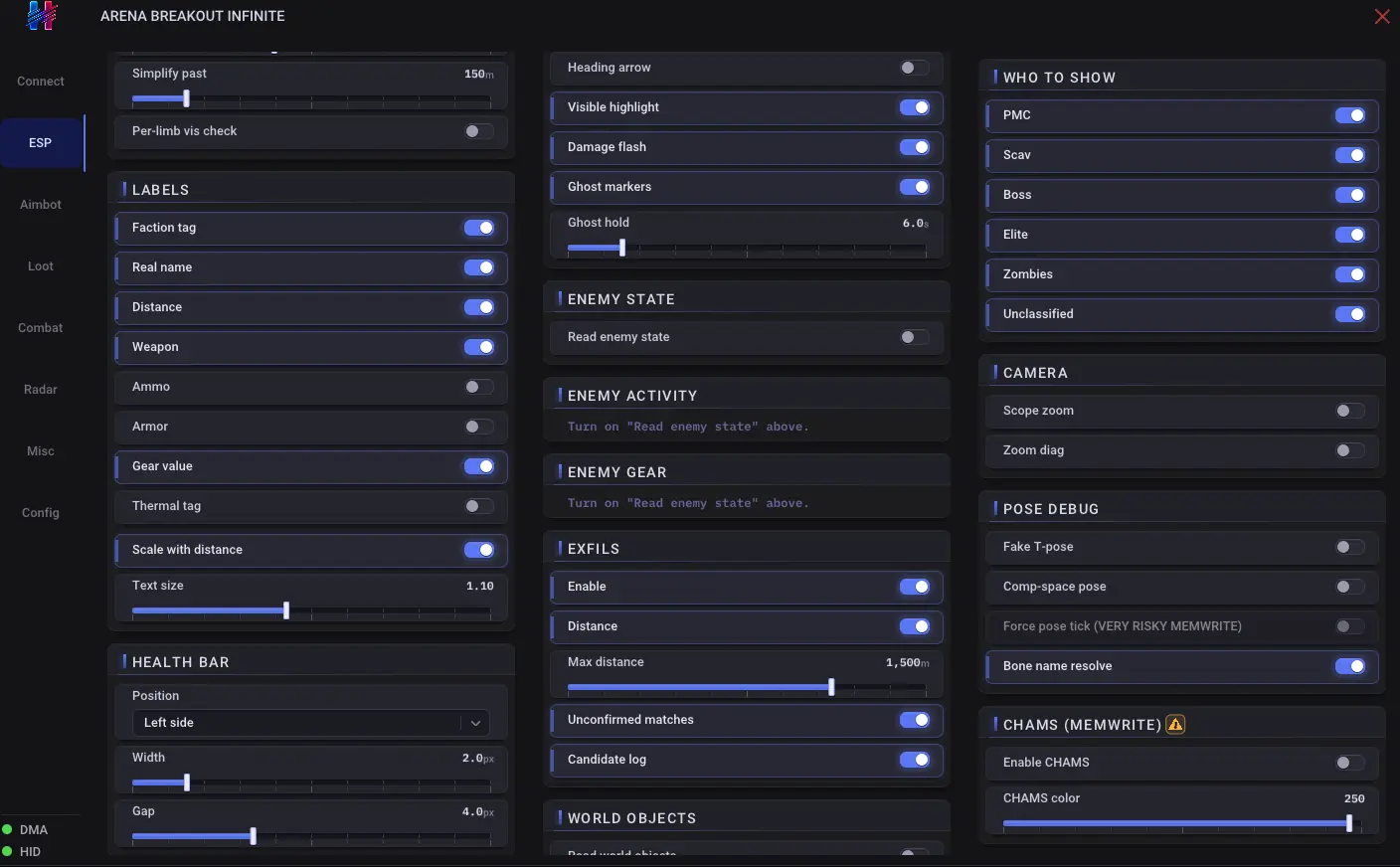
Task: Disable the Candidate log toggle
Action: pos(915,760)
